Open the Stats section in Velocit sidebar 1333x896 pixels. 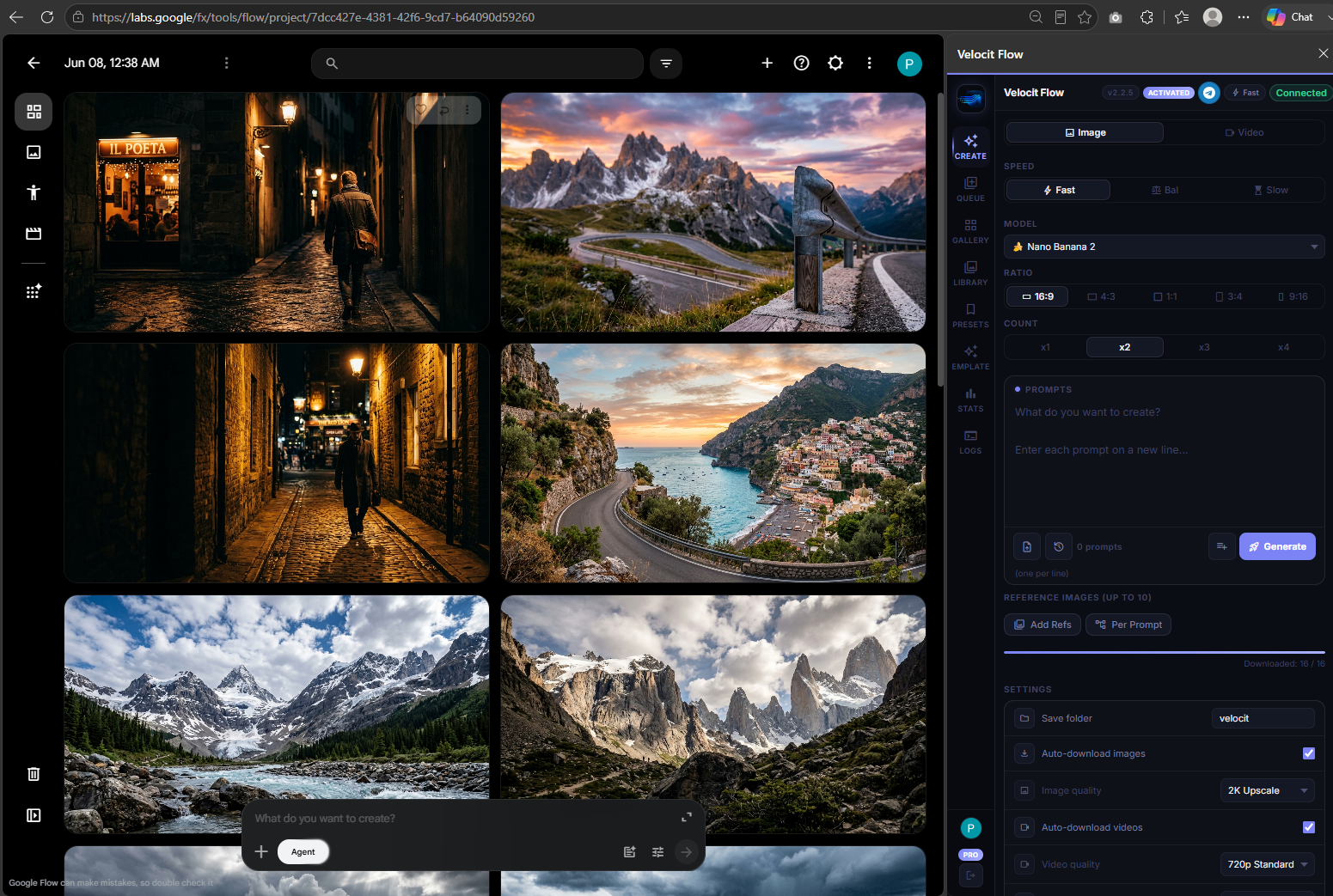[x=970, y=399]
